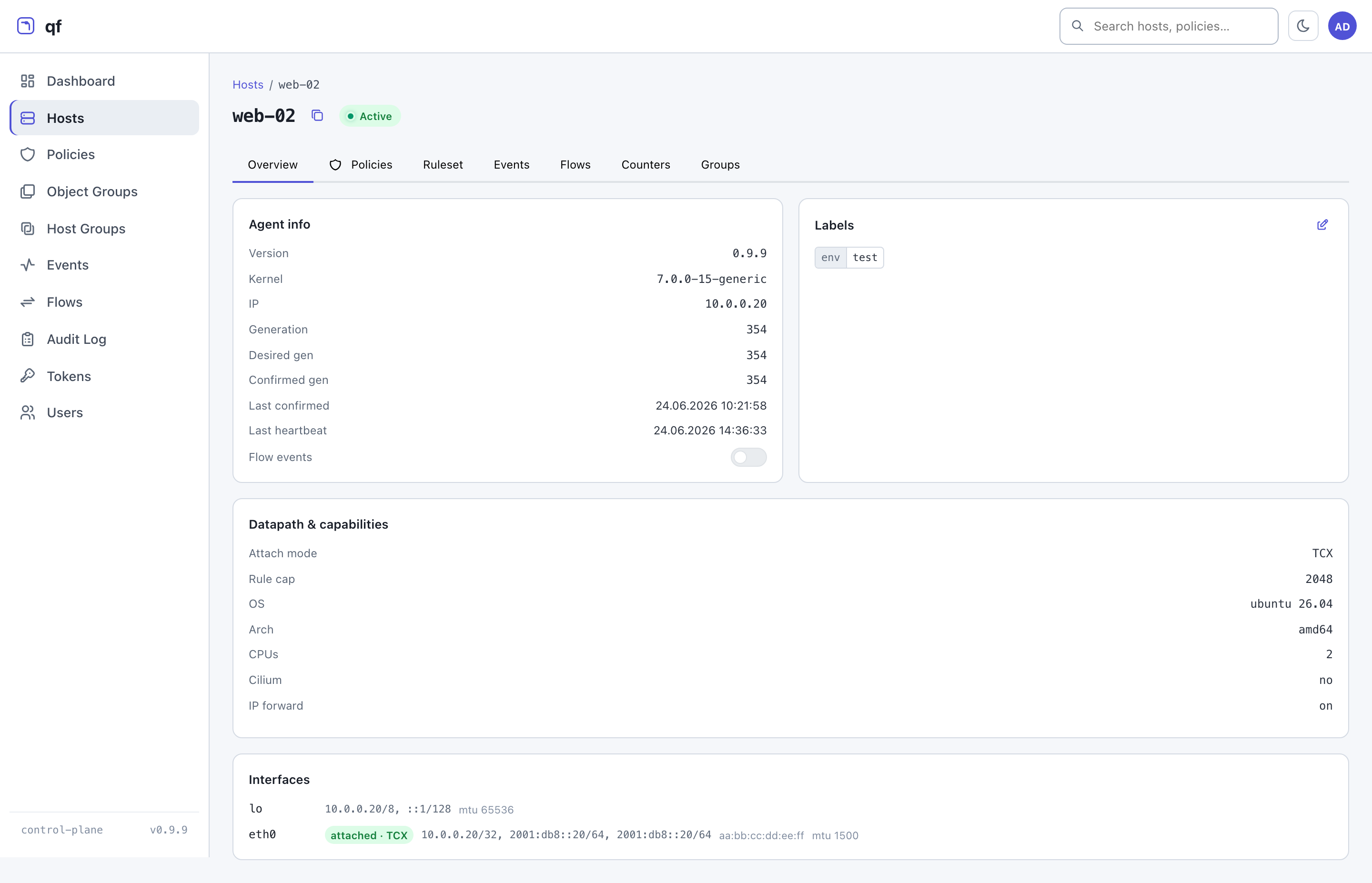Open Flows in the sidebar
Viewport: 1372px width, 883px height.
[104, 302]
